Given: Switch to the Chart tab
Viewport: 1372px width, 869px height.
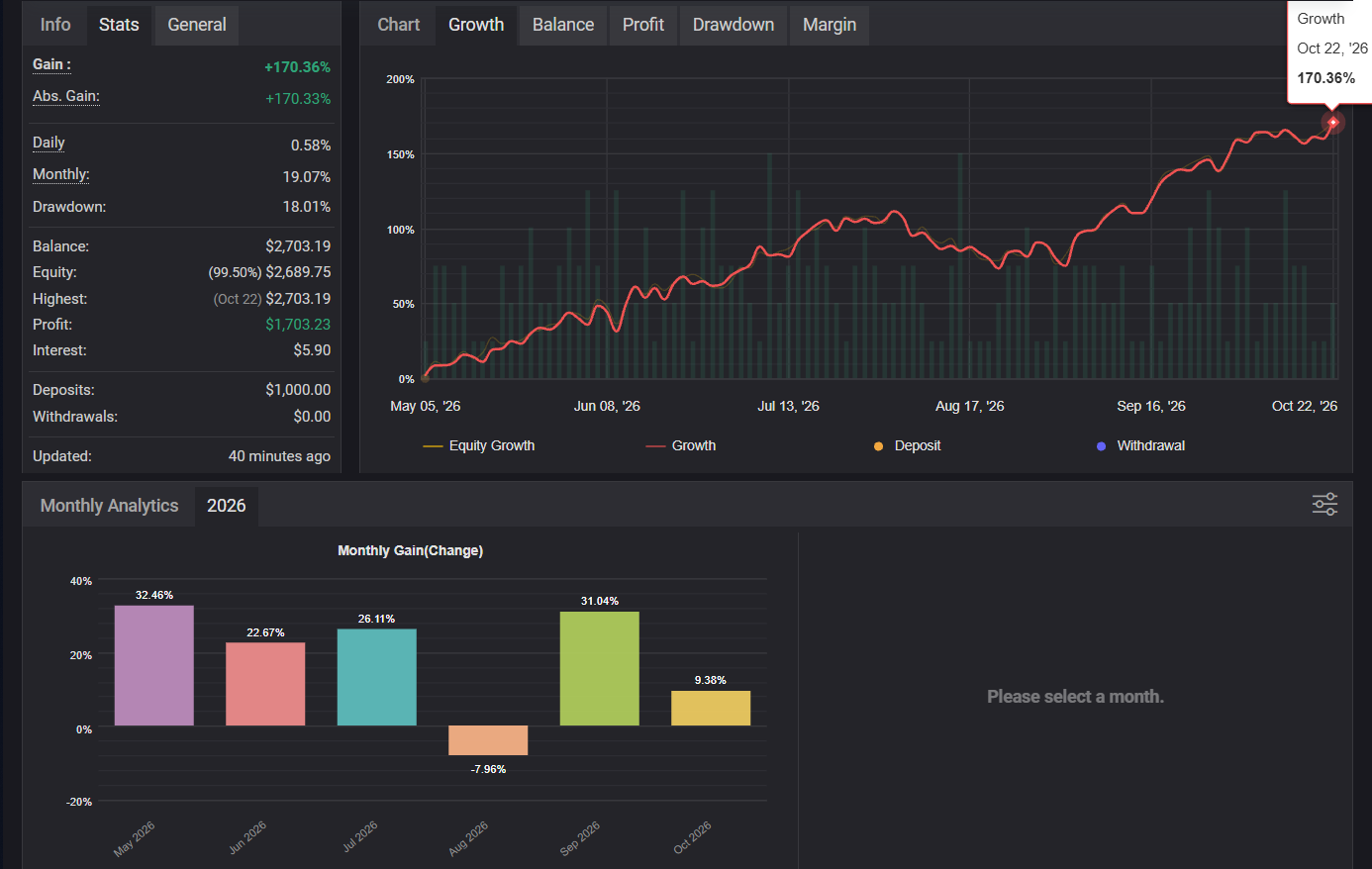Looking at the screenshot, I should click(399, 25).
